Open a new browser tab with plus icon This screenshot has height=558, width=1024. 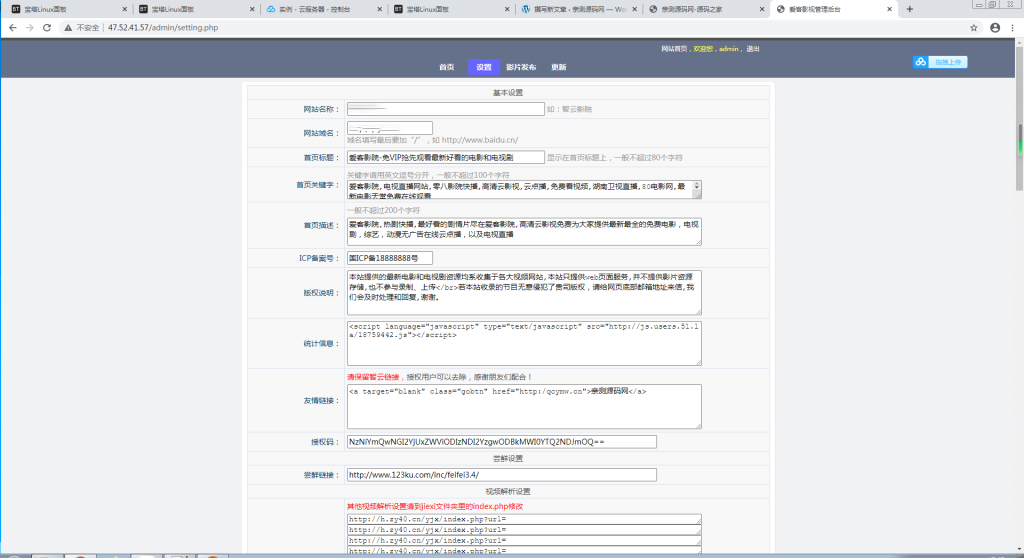(x=909, y=9)
